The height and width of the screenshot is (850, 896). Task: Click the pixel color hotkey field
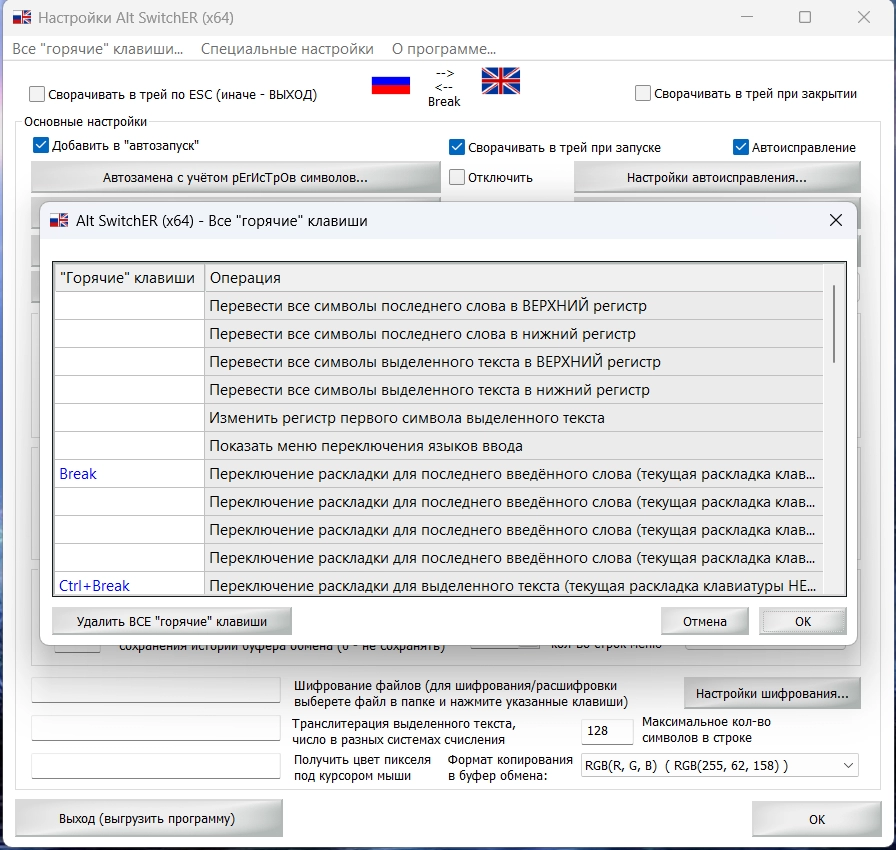[155, 766]
